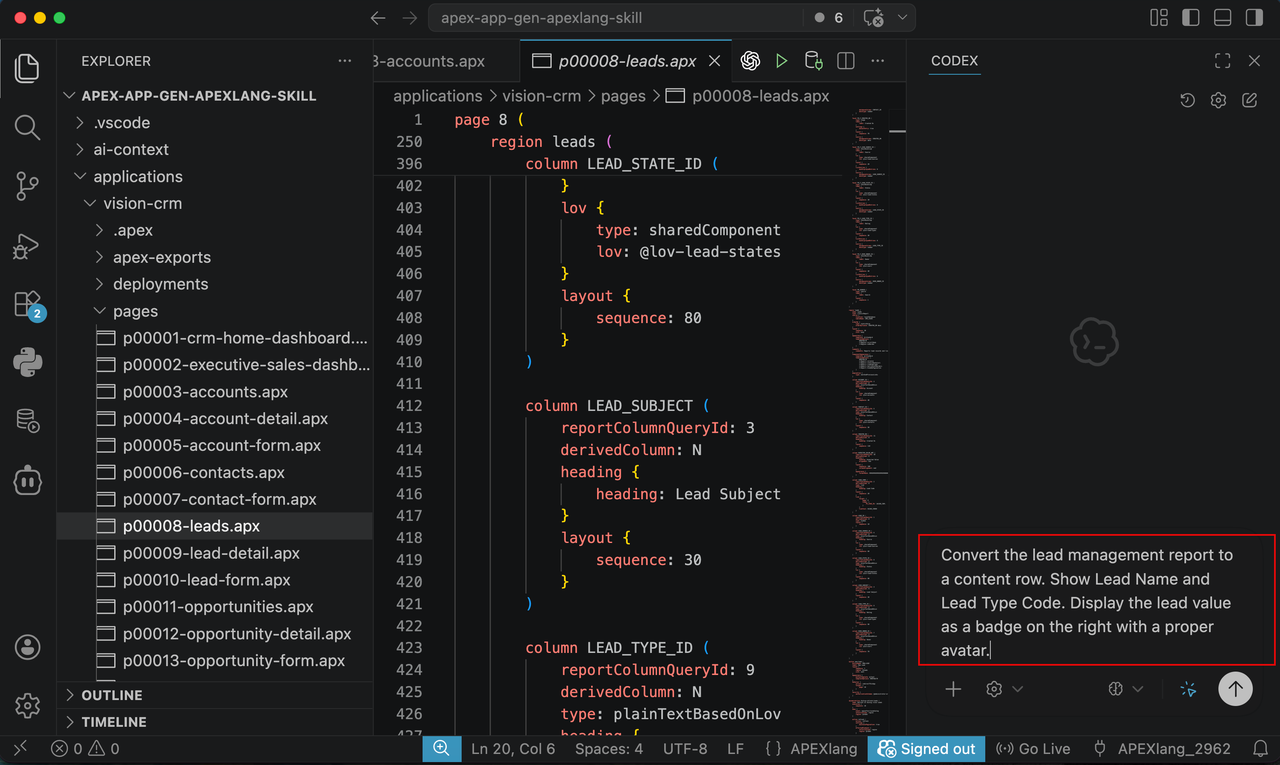Select the p00008-leads.apx editor tab
1280x765 pixels.
(x=627, y=61)
